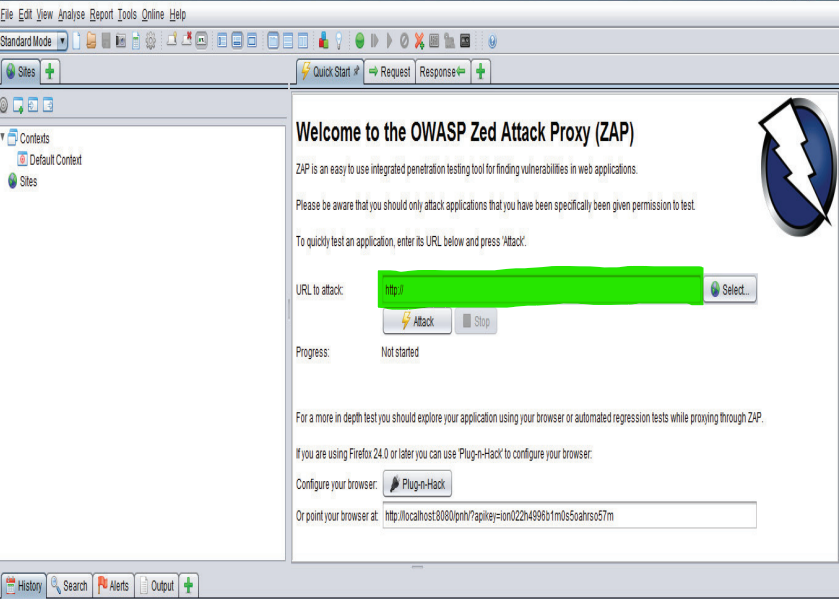The height and width of the screenshot is (599, 839).
Task: Switch to the Alerts bottom tab
Action: pyautogui.click(x=113, y=586)
